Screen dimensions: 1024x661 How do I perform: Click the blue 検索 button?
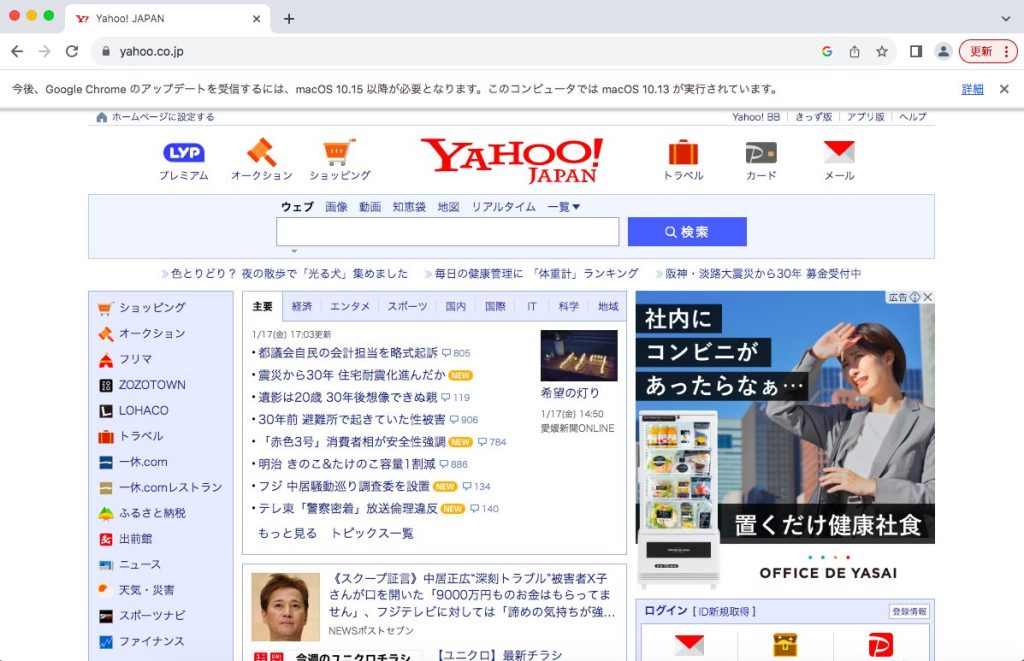(x=687, y=232)
